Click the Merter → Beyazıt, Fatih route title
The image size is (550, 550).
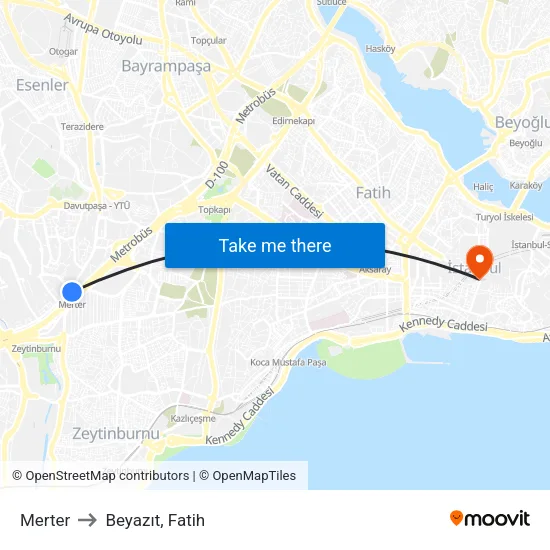tap(112, 520)
